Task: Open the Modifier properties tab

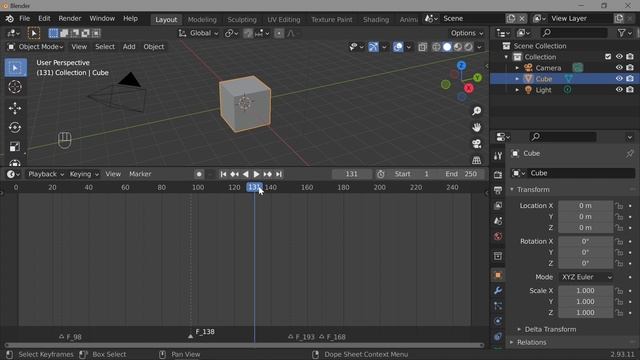Action: pyautogui.click(x=498, y=291)
